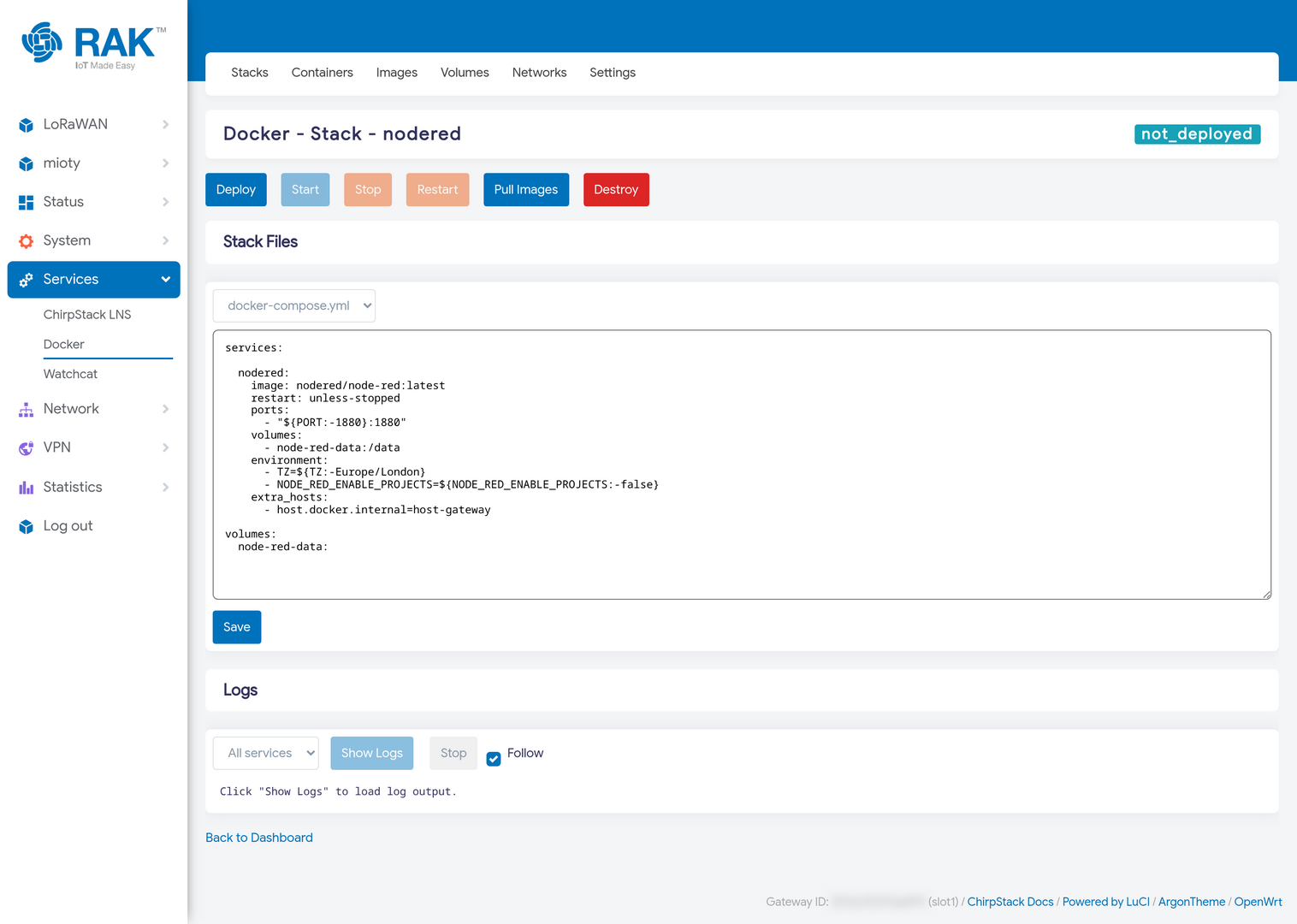Open the ArgonTheme link

pos(1192,902)
